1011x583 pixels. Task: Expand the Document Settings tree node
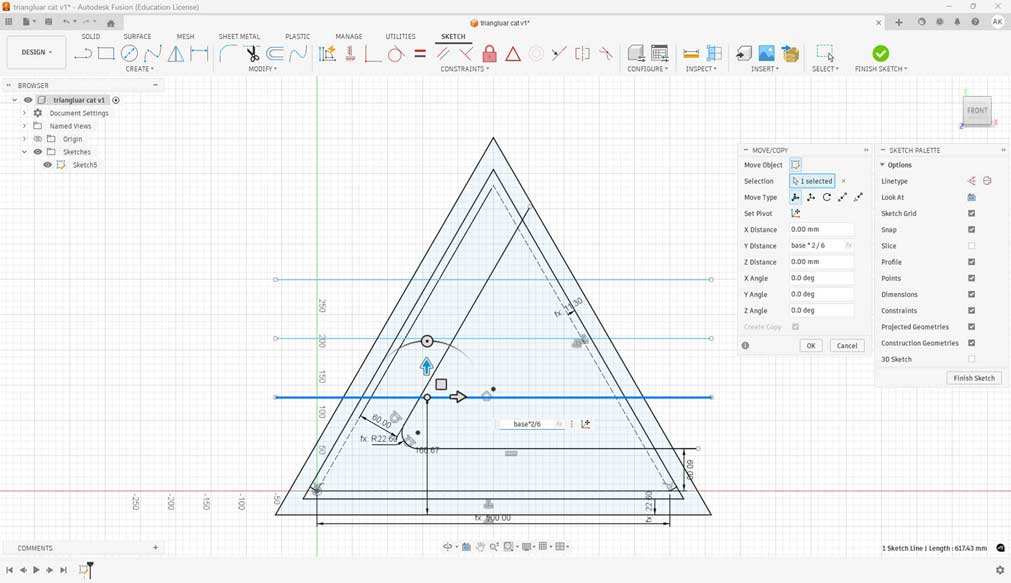[25, 113]
